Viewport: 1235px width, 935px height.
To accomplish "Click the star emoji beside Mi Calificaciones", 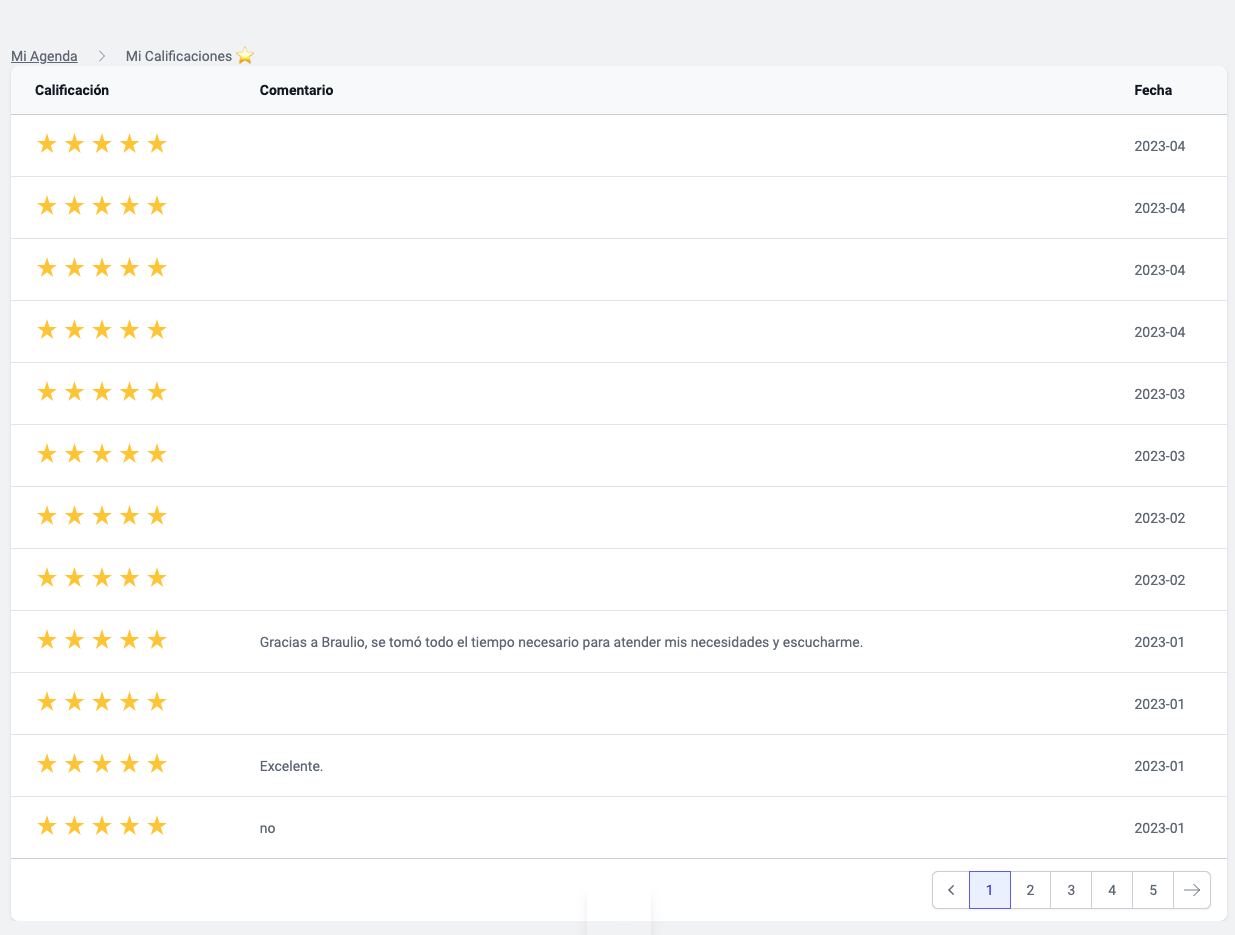I will [x=245, y=57].
